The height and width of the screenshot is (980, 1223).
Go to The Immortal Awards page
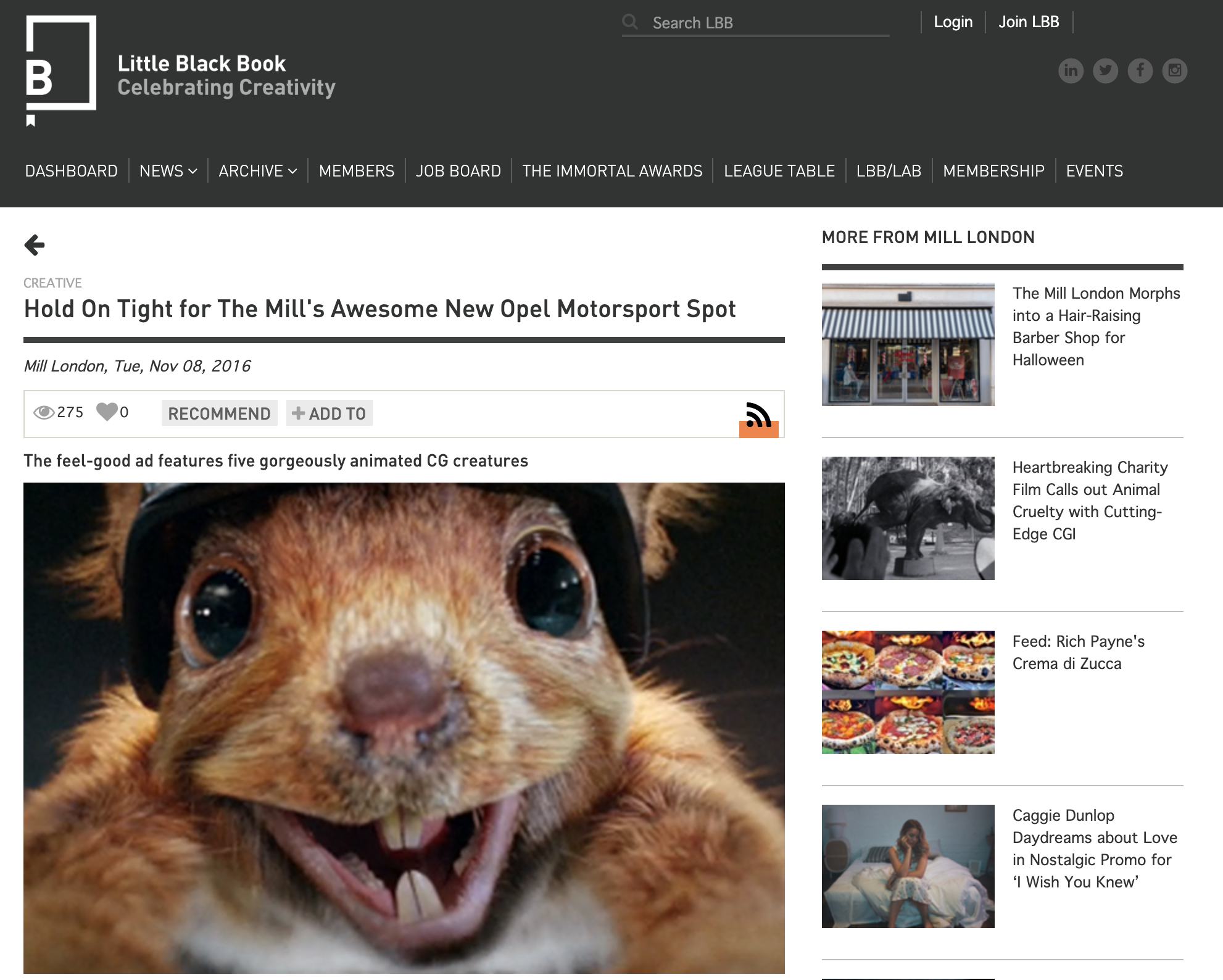(x=612, y=171)
